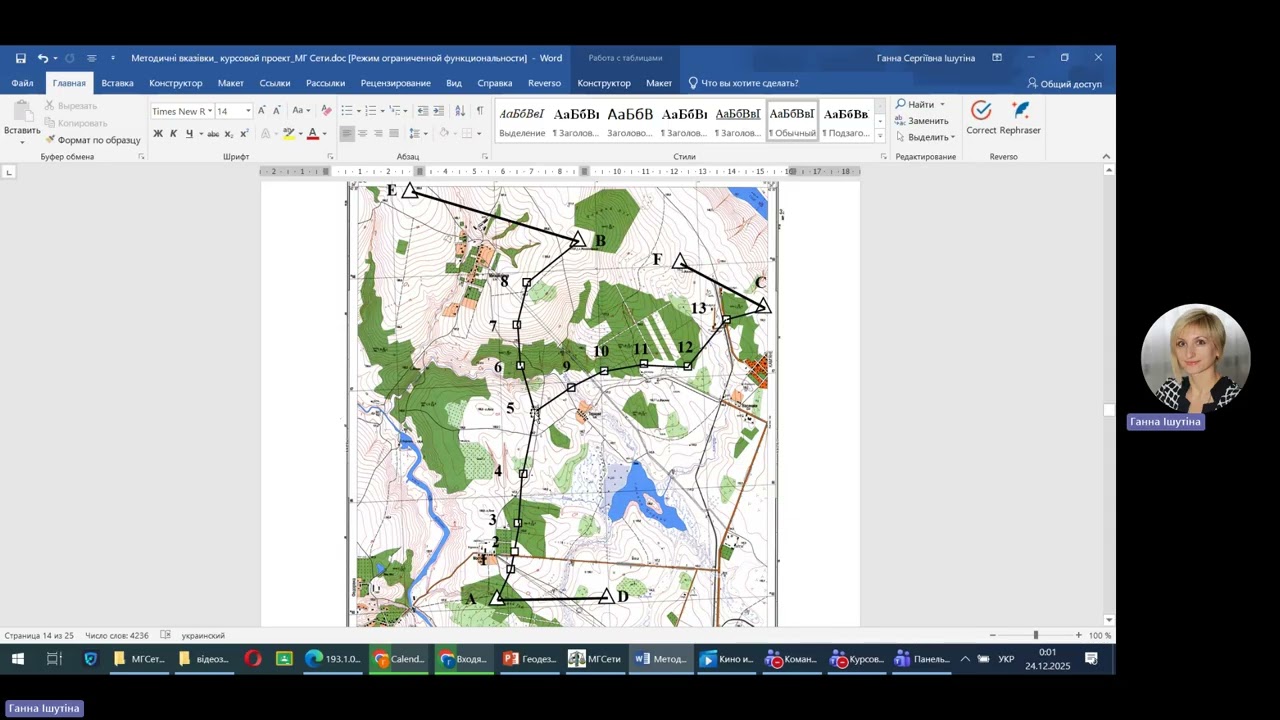Increase font size with the grow font icon
The height and width of the screenshot is (720, 1280).
coord(262,111)
